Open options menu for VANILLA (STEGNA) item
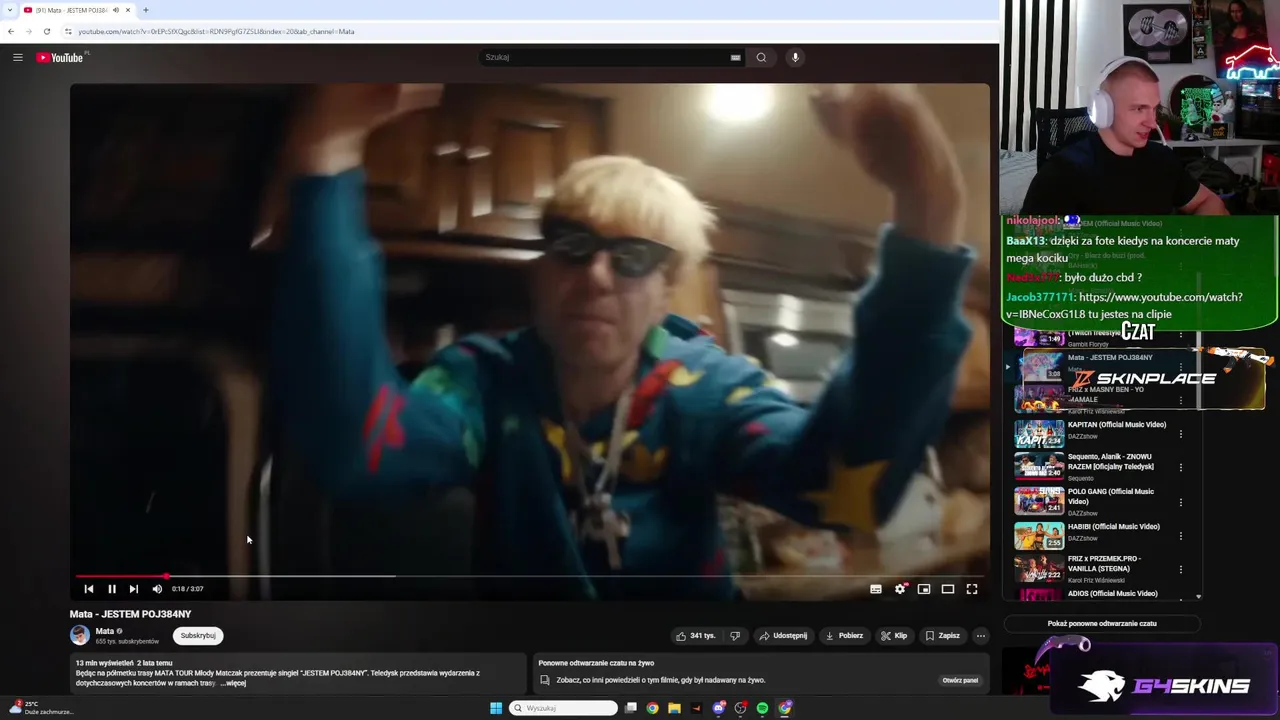 (1181, 569)
